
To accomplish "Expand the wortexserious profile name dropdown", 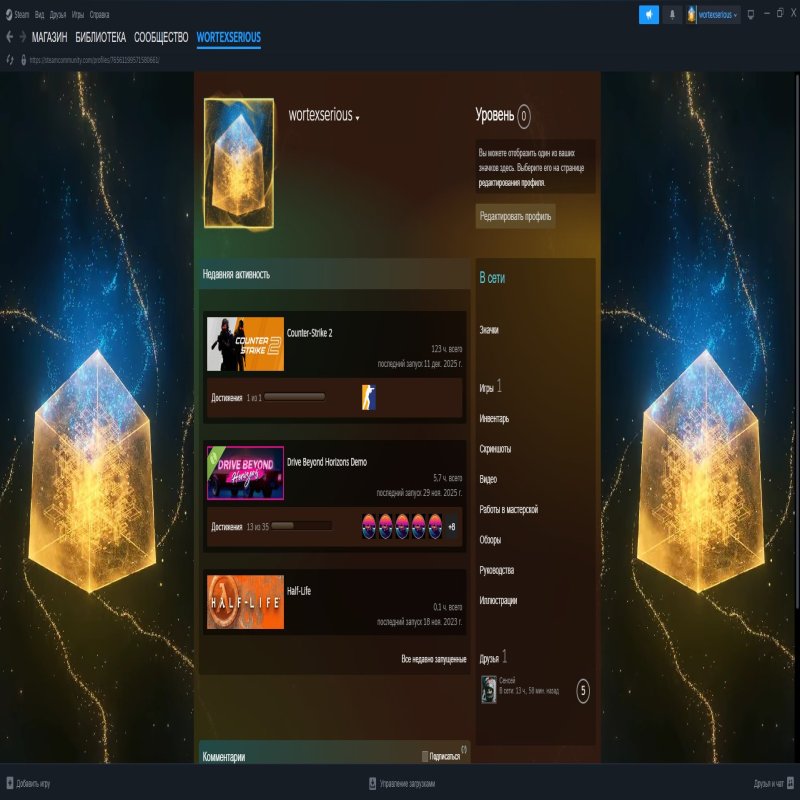I will [x=357, y=117].
